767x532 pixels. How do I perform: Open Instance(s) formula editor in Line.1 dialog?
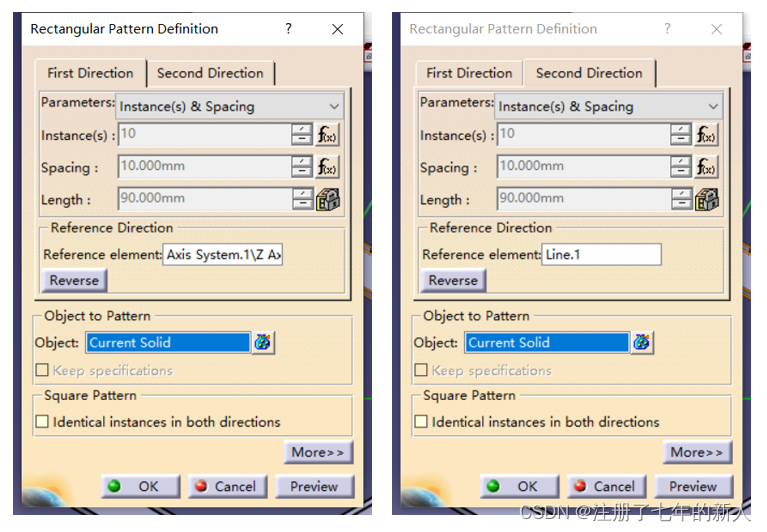(x=707, y=135)
